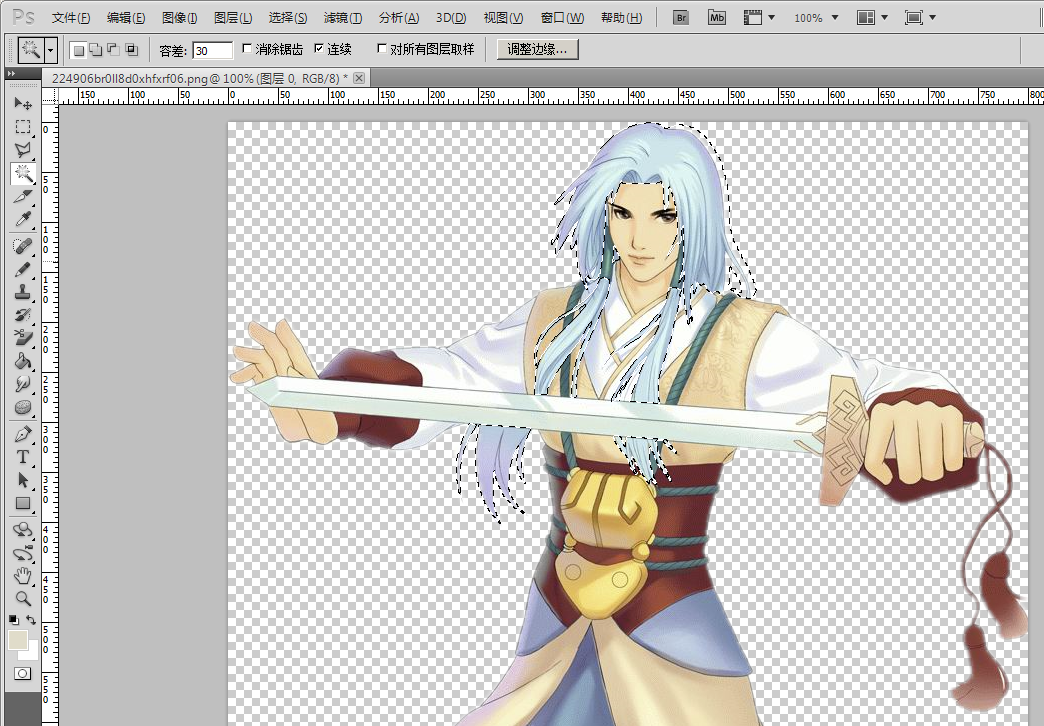Viewport: 1044px width, 726px height.
Task: Open the 100% zoom level dropdown
Action: pyautogui.click(x=816, y=18)
